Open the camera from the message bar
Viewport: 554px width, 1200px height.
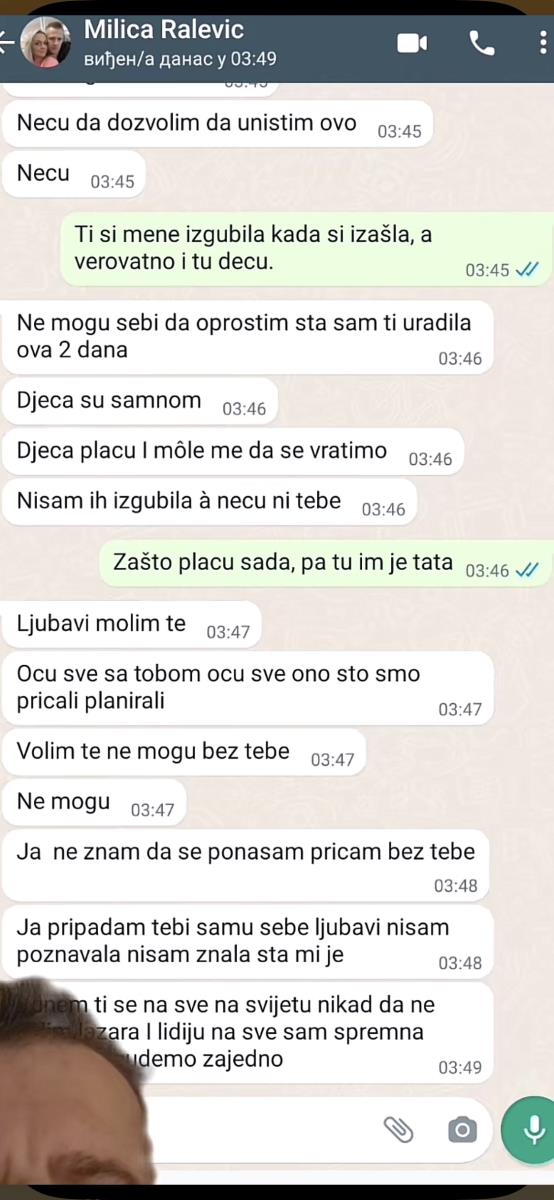pyautogui.click(x=461, y=1130)
